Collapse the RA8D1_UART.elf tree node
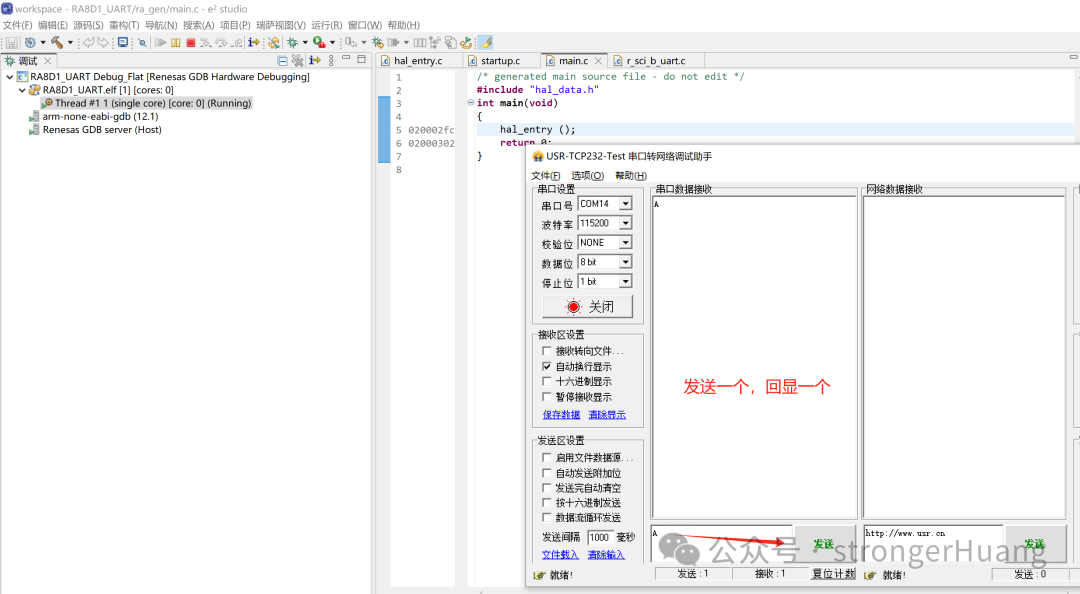 tap(21, 90)
